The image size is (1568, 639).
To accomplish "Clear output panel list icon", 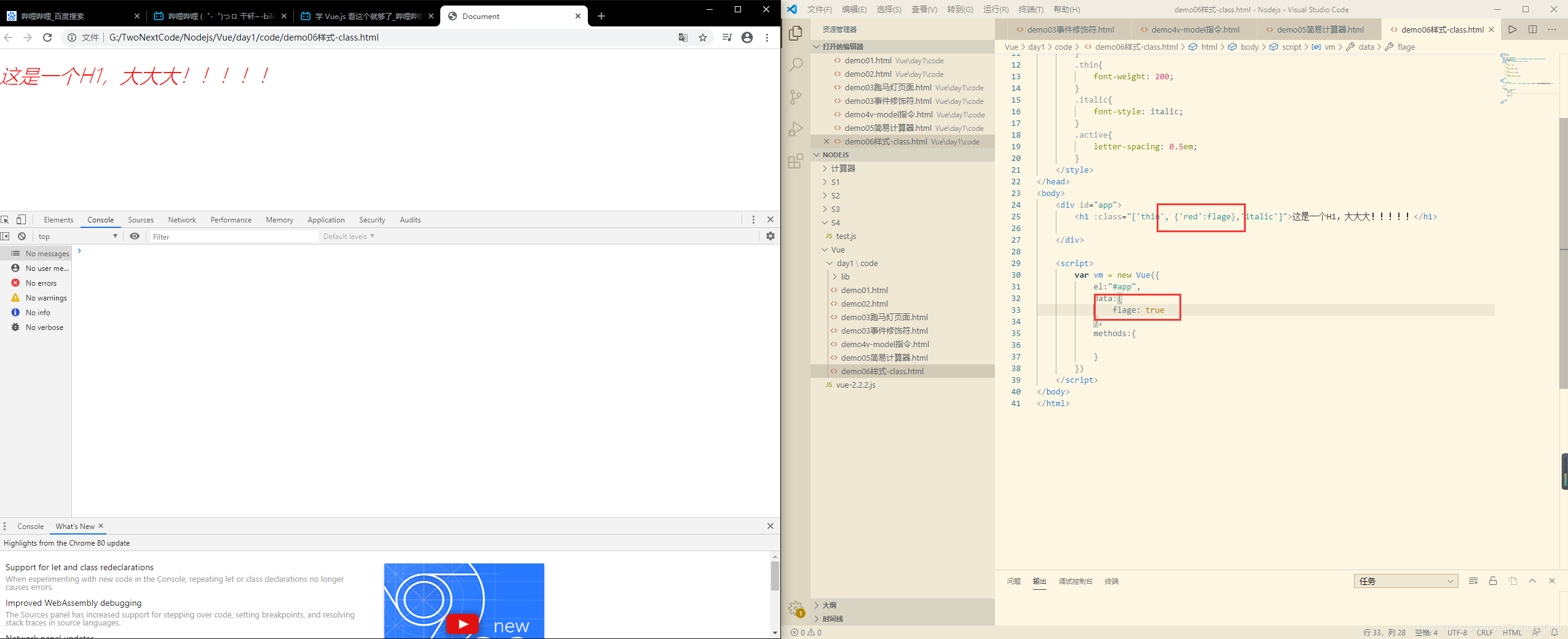I will [x=1473, y=581].
